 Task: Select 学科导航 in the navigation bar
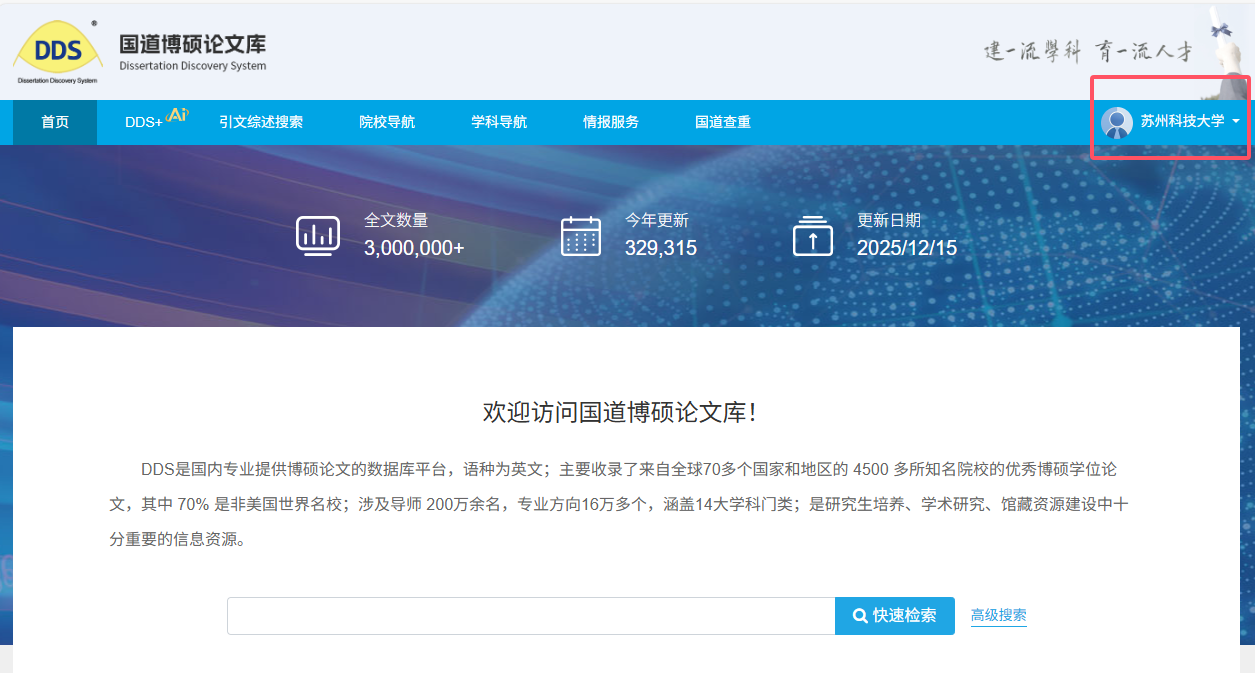[x=499, y=122]
